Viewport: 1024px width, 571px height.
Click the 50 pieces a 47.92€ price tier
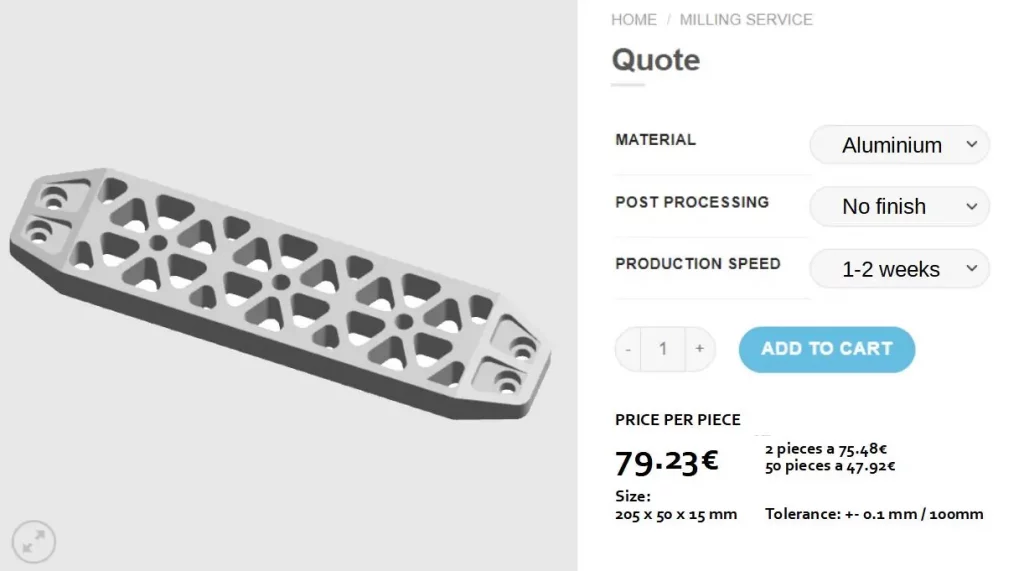(x=830, y=466)
